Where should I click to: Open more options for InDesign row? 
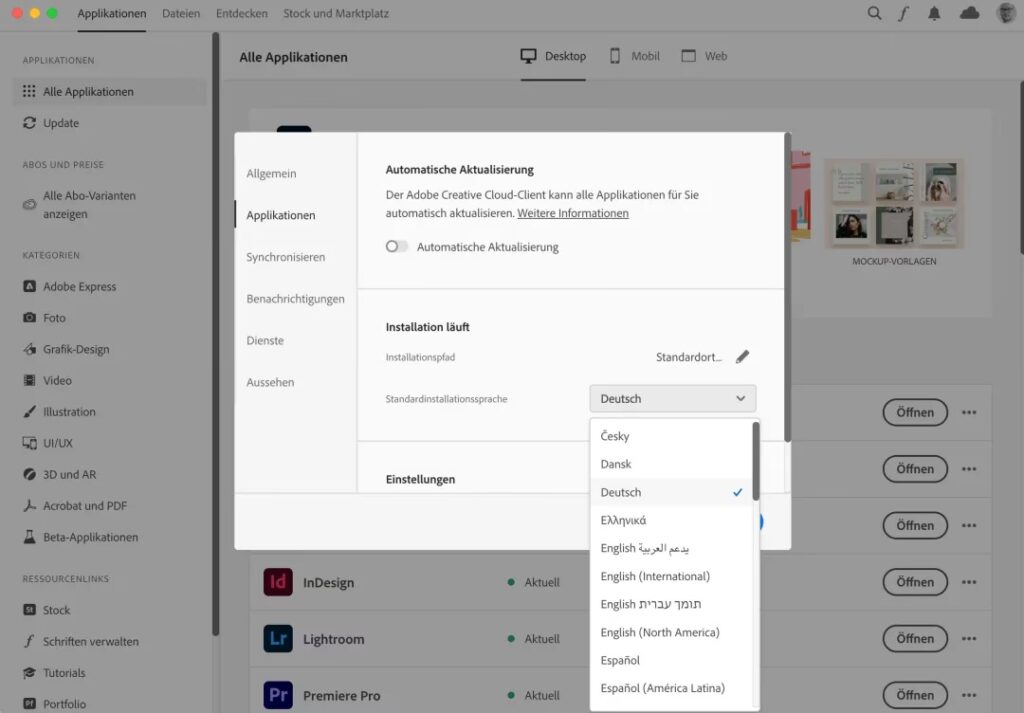[969, 582]
